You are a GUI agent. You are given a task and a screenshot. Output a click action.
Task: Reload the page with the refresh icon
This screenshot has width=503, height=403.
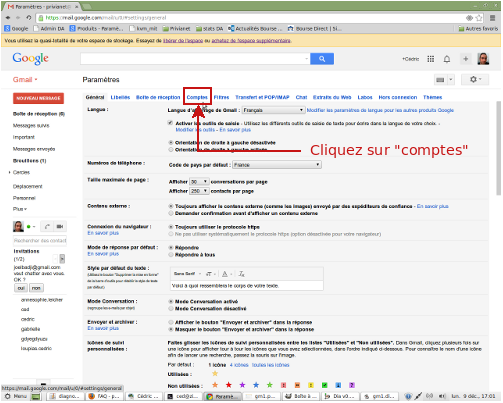click(29, 18)
